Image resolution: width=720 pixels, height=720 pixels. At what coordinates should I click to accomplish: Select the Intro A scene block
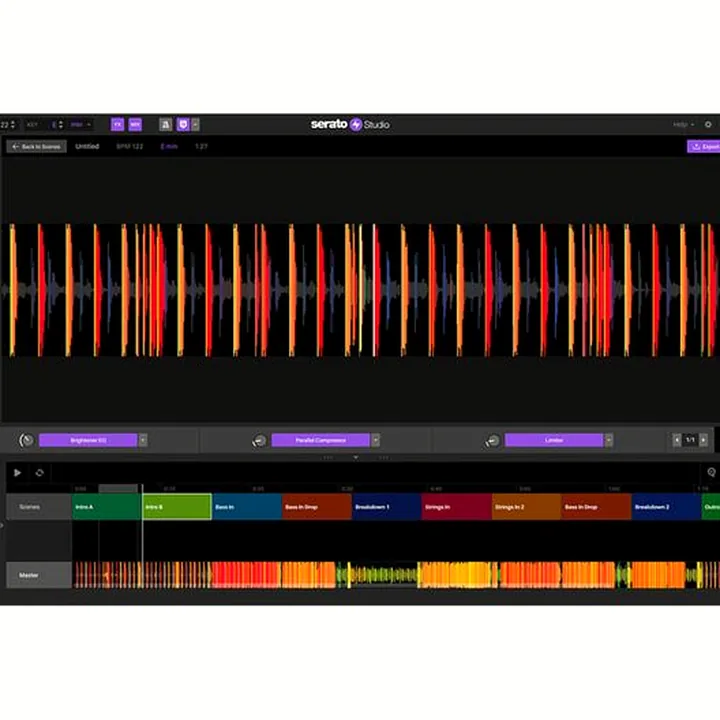pyautogui.click(x=107, y=507)
